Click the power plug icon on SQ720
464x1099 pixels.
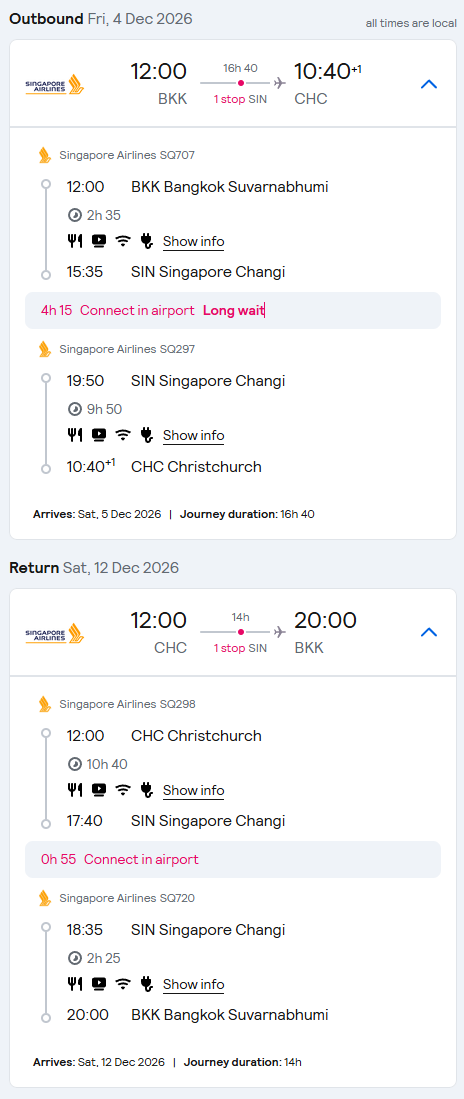click(x=146, y=984)
